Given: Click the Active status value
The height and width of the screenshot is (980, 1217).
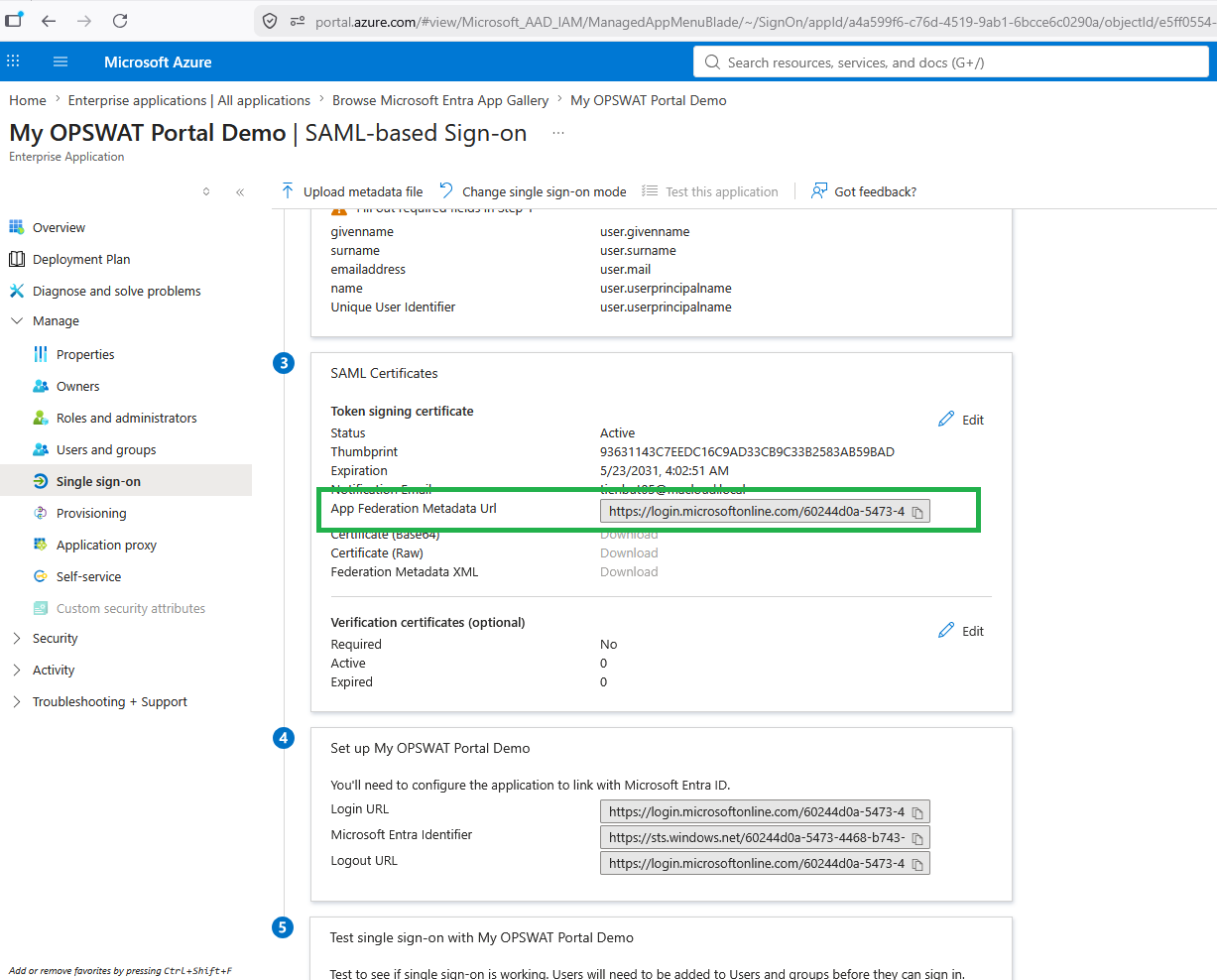Looking at the screenshot, I should (618, 432).
